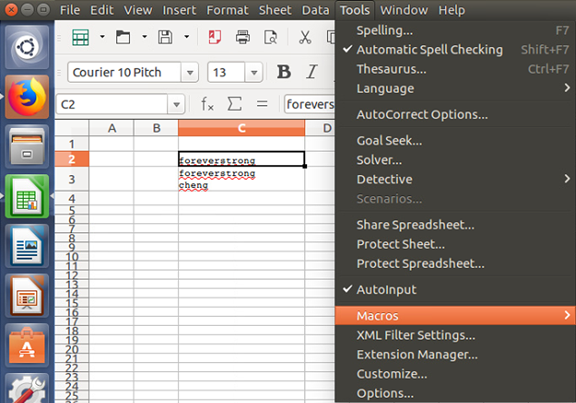
Task: Expand the Detective submenu
Action: (x=455, y=179)
